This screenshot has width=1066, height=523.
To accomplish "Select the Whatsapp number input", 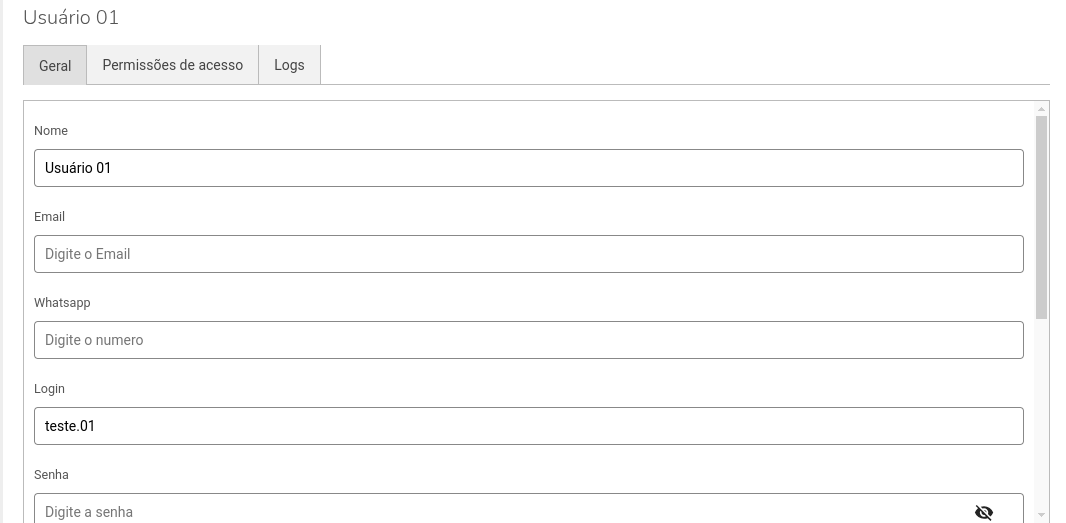I will coord(528,340).
